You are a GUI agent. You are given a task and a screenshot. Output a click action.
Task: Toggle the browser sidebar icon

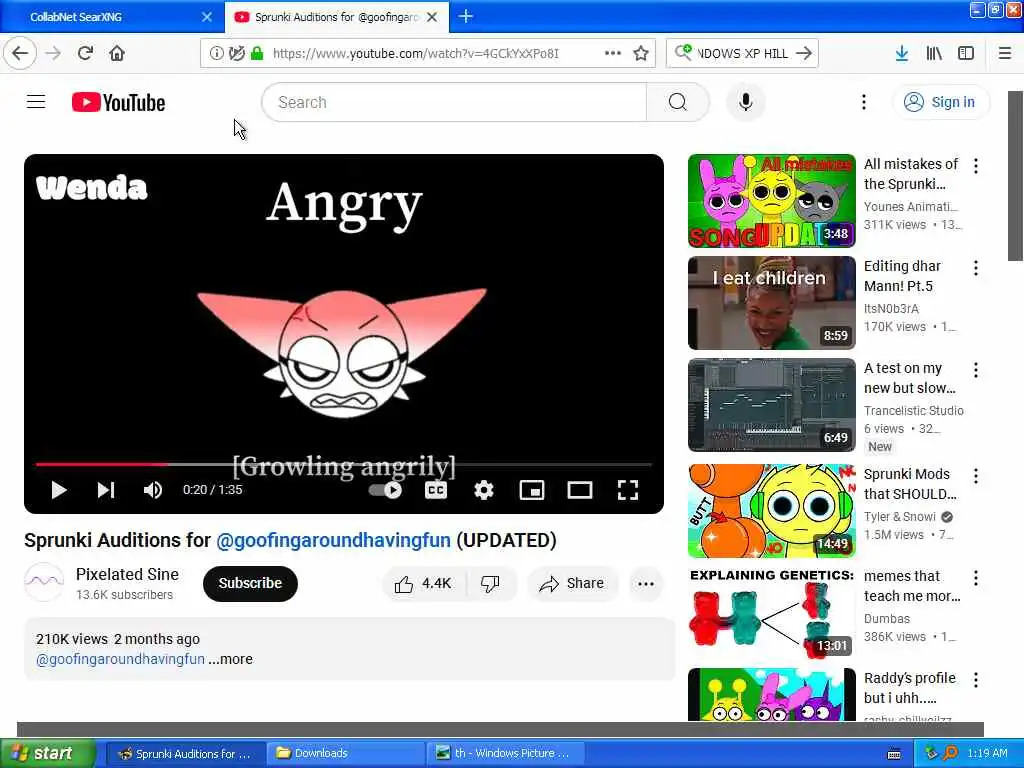(966, 54)
